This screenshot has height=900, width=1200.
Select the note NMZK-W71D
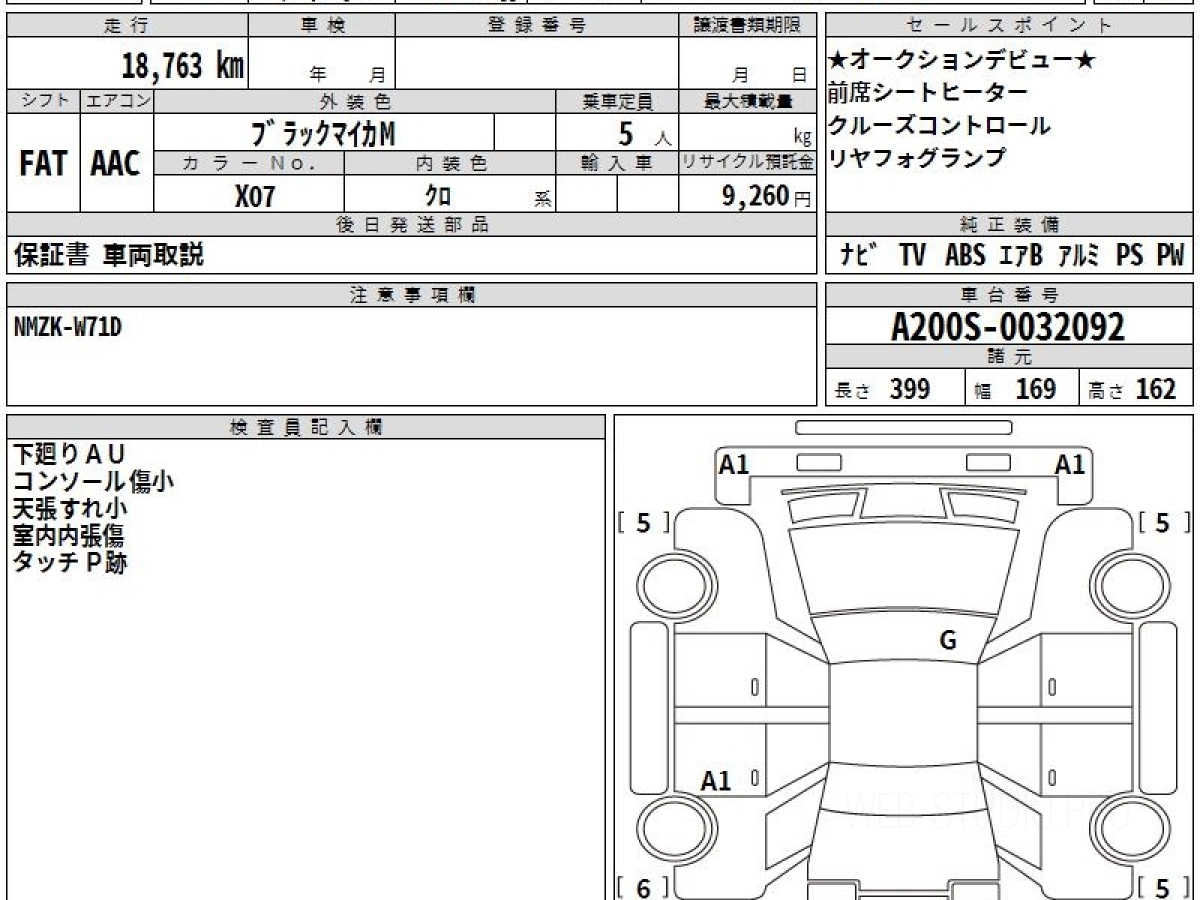click(x=68, y=325)
